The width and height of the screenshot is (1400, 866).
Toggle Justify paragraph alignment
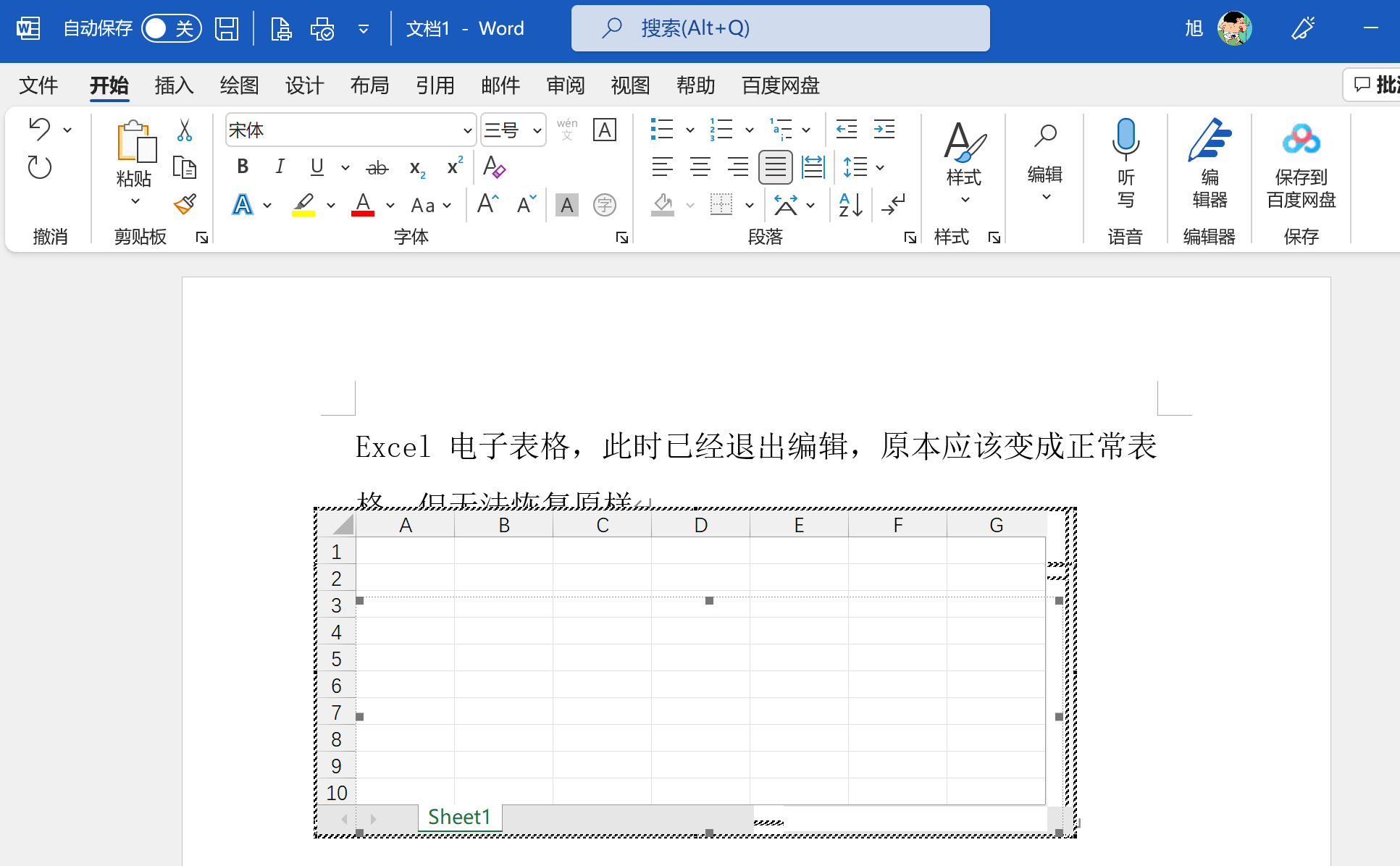pyautogui.click(x=775, y=167)
